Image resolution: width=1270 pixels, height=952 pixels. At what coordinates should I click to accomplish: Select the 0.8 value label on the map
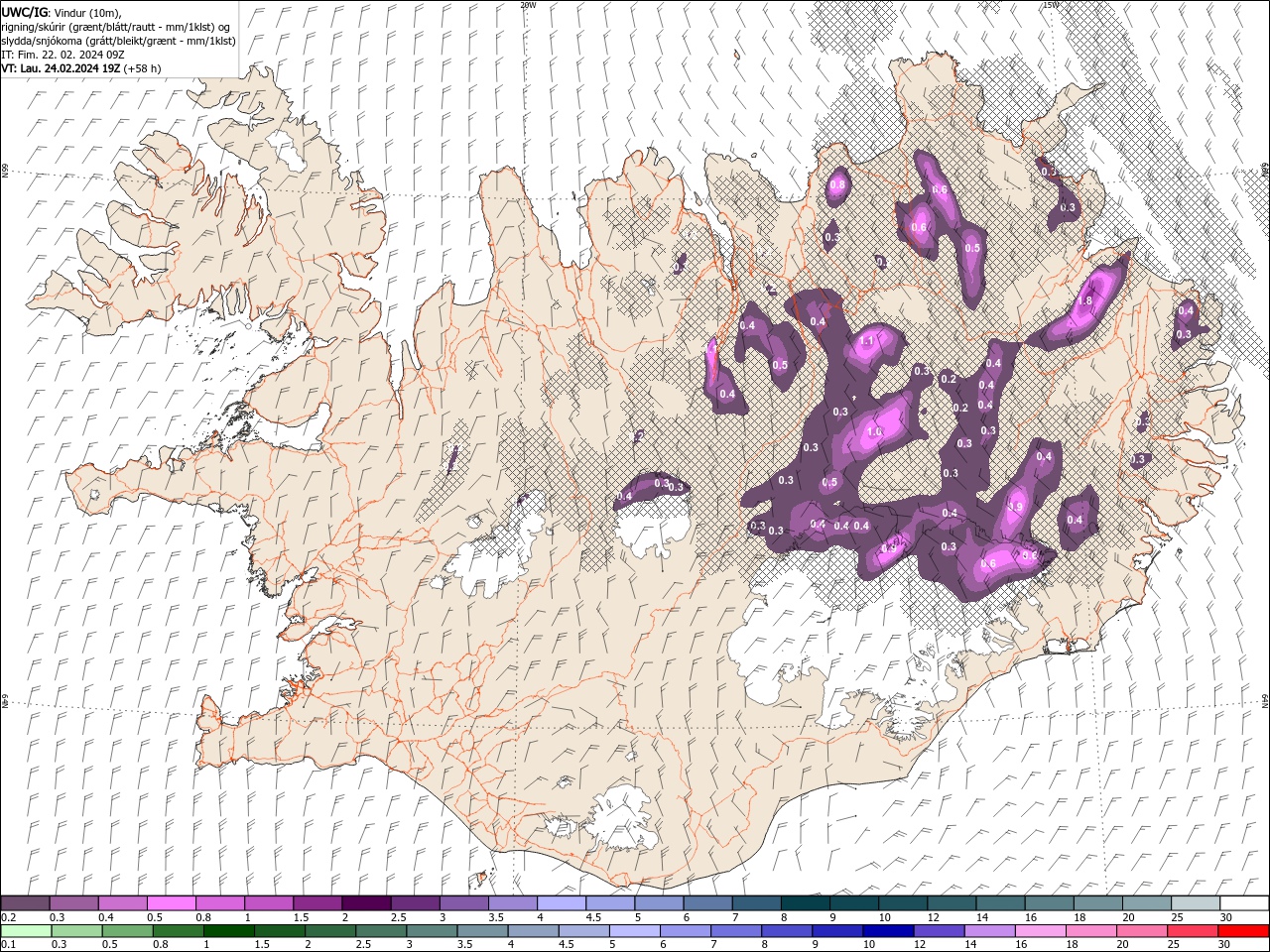point(837,185)
